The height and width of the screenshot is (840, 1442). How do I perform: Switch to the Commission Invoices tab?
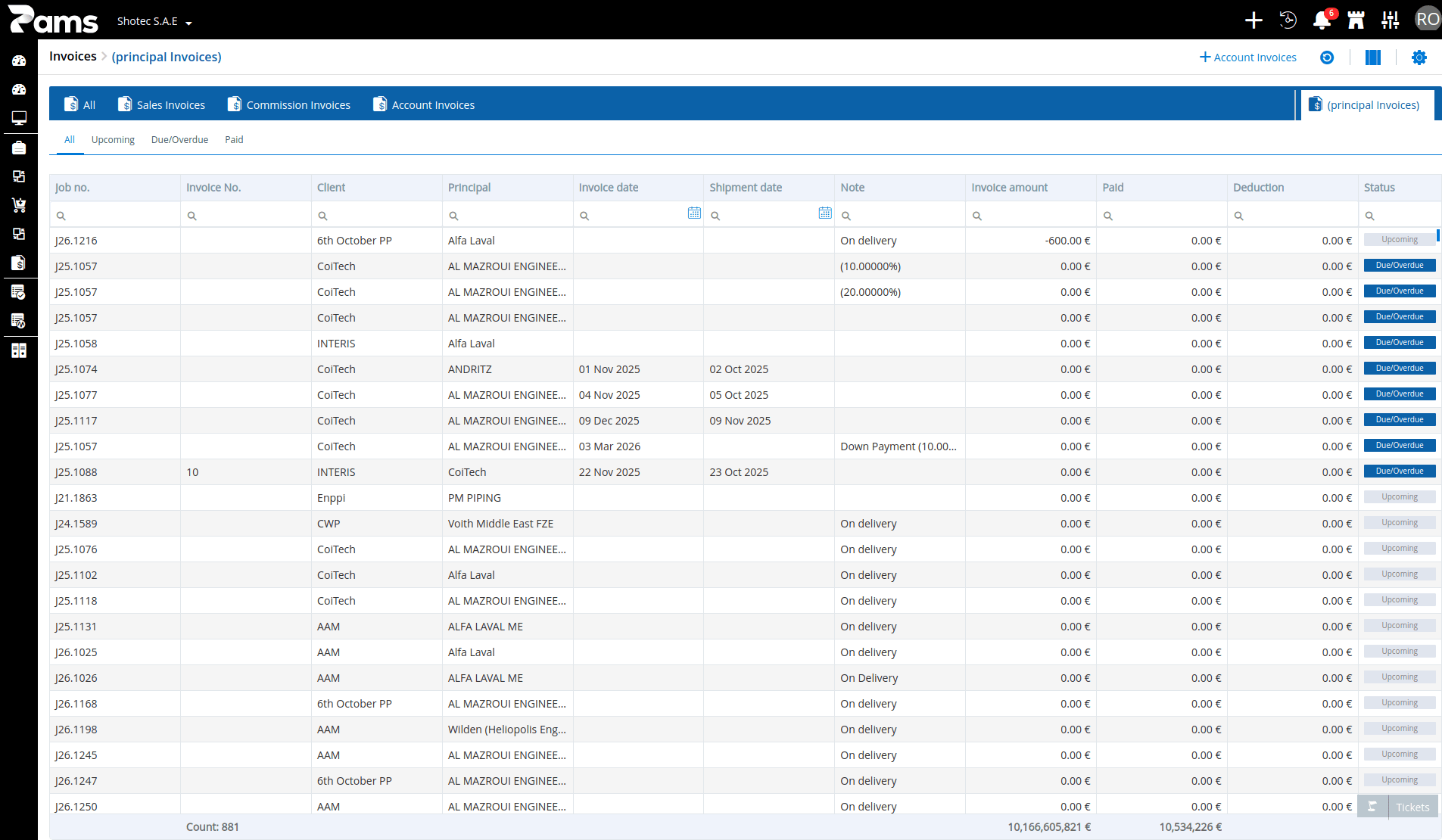point(289,104)
